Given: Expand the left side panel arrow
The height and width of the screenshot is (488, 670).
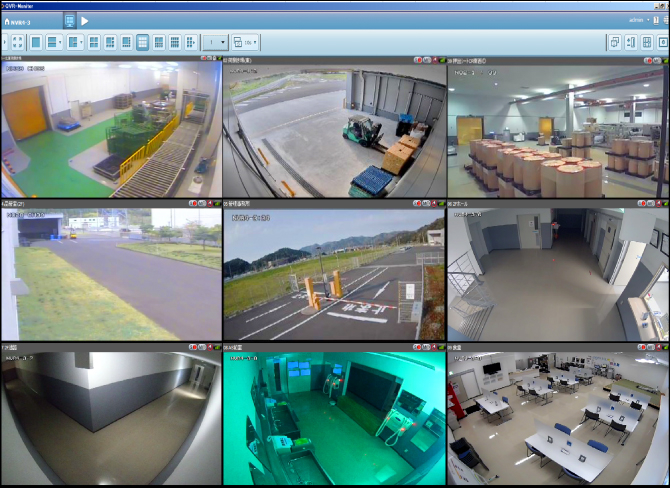Looking at the screenshot, I should [3, 43].
